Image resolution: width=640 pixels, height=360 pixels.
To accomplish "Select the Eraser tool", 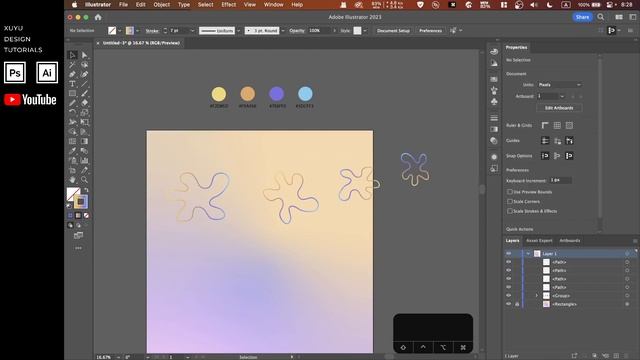I will [84, 103].
